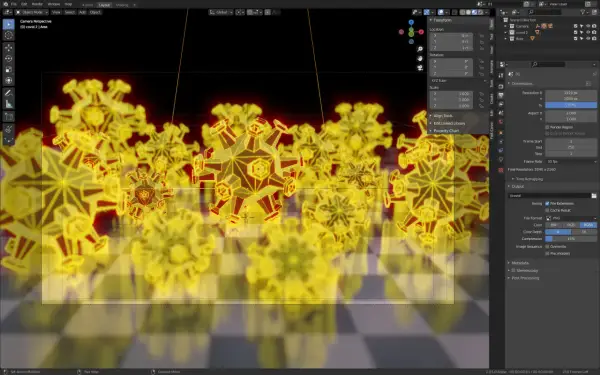600x375 pixels.
Task: Select the Annotate pencil tool
Action: [8, 93]
